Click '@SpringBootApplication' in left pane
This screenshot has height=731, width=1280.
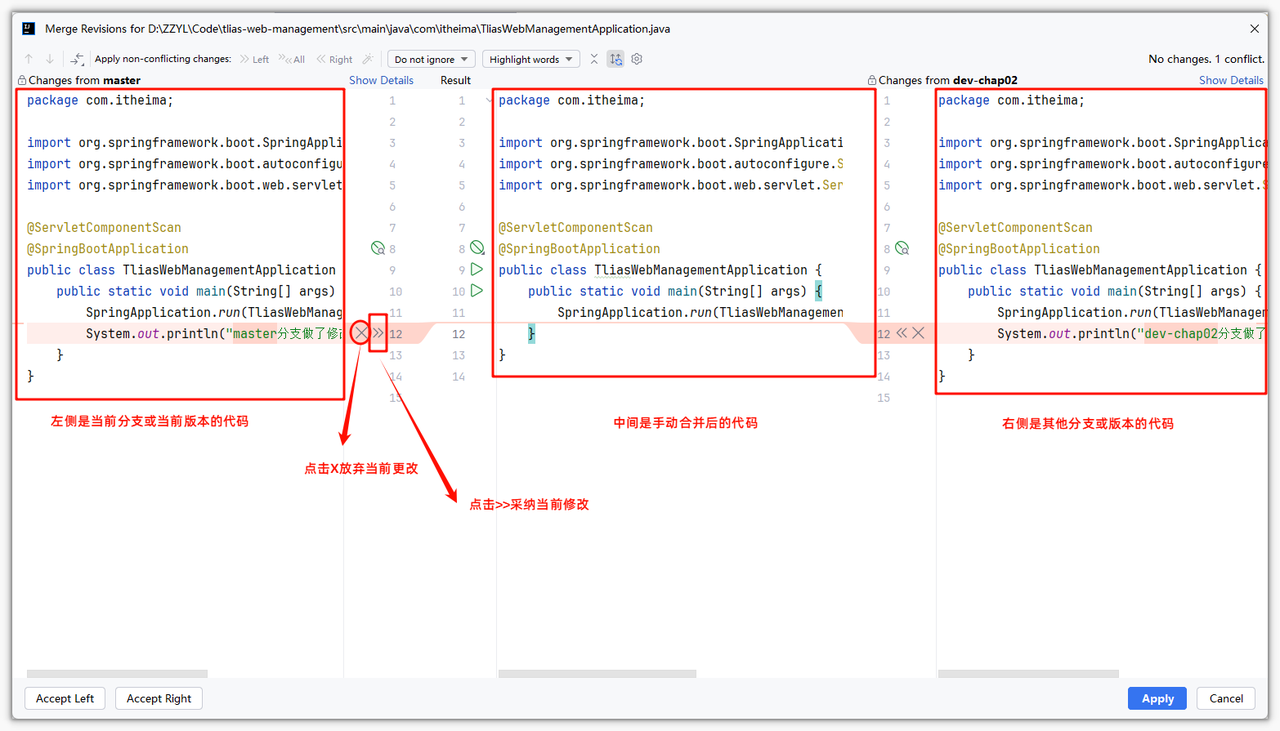pyautogui.click(x=107, y=249)
